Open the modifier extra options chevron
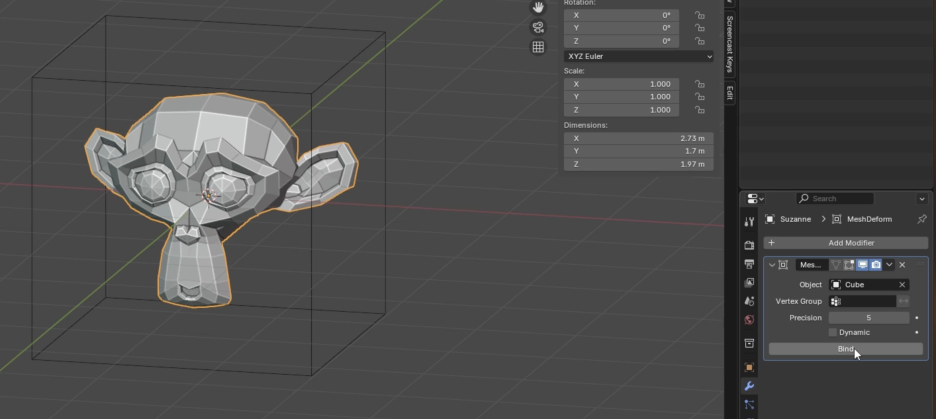 [889, 264]
